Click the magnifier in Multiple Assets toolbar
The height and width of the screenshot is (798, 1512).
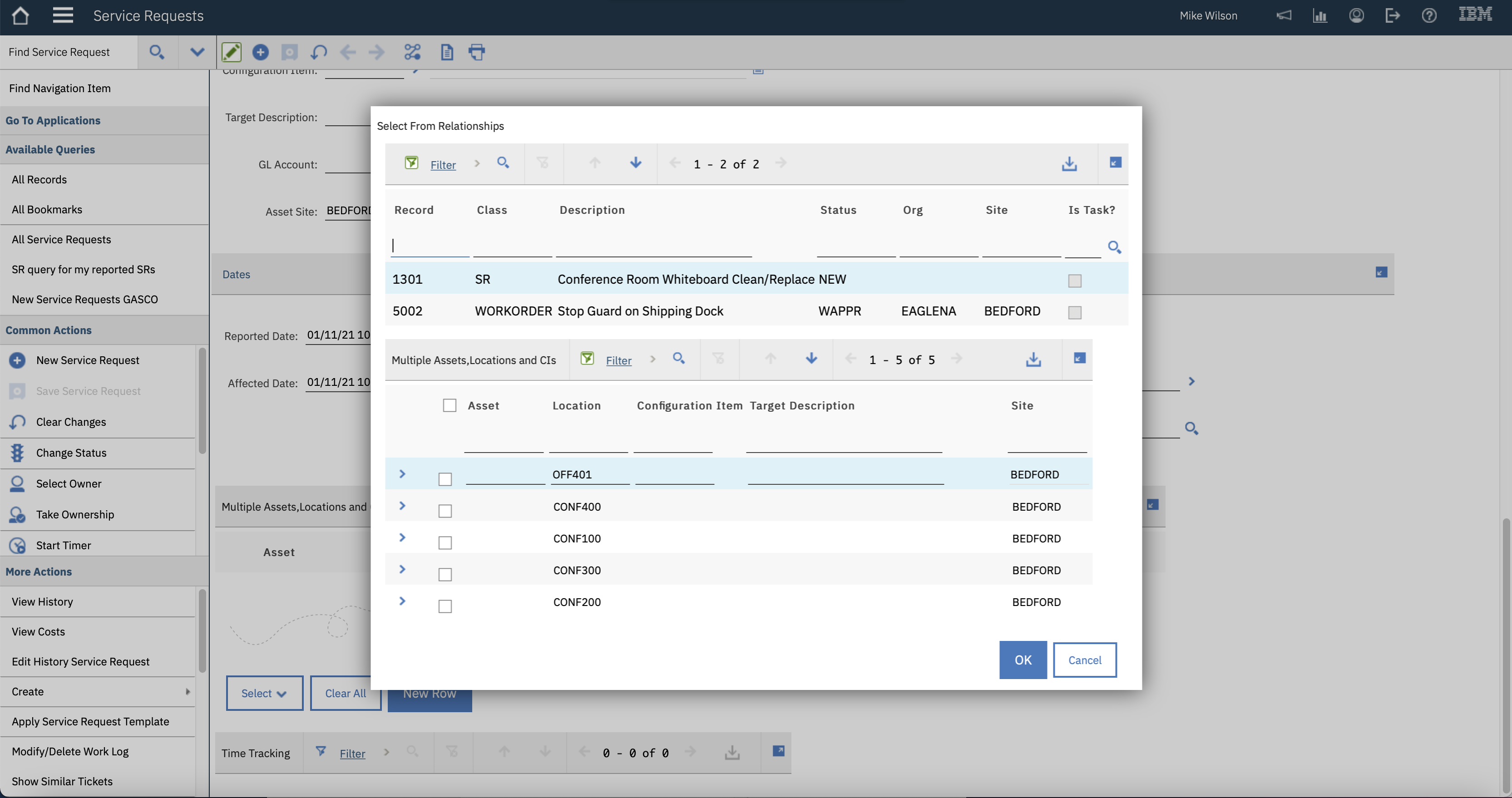coord(678,359)
